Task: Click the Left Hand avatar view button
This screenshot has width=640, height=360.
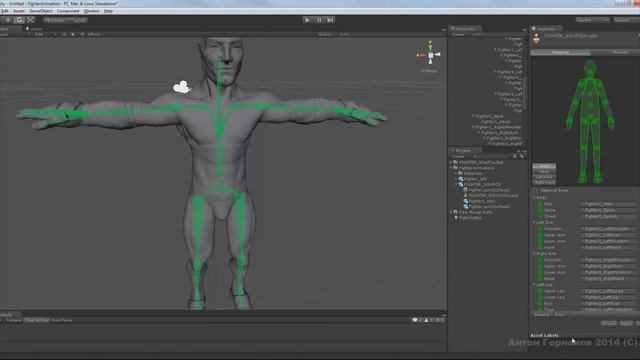Action: pos(544,177)
